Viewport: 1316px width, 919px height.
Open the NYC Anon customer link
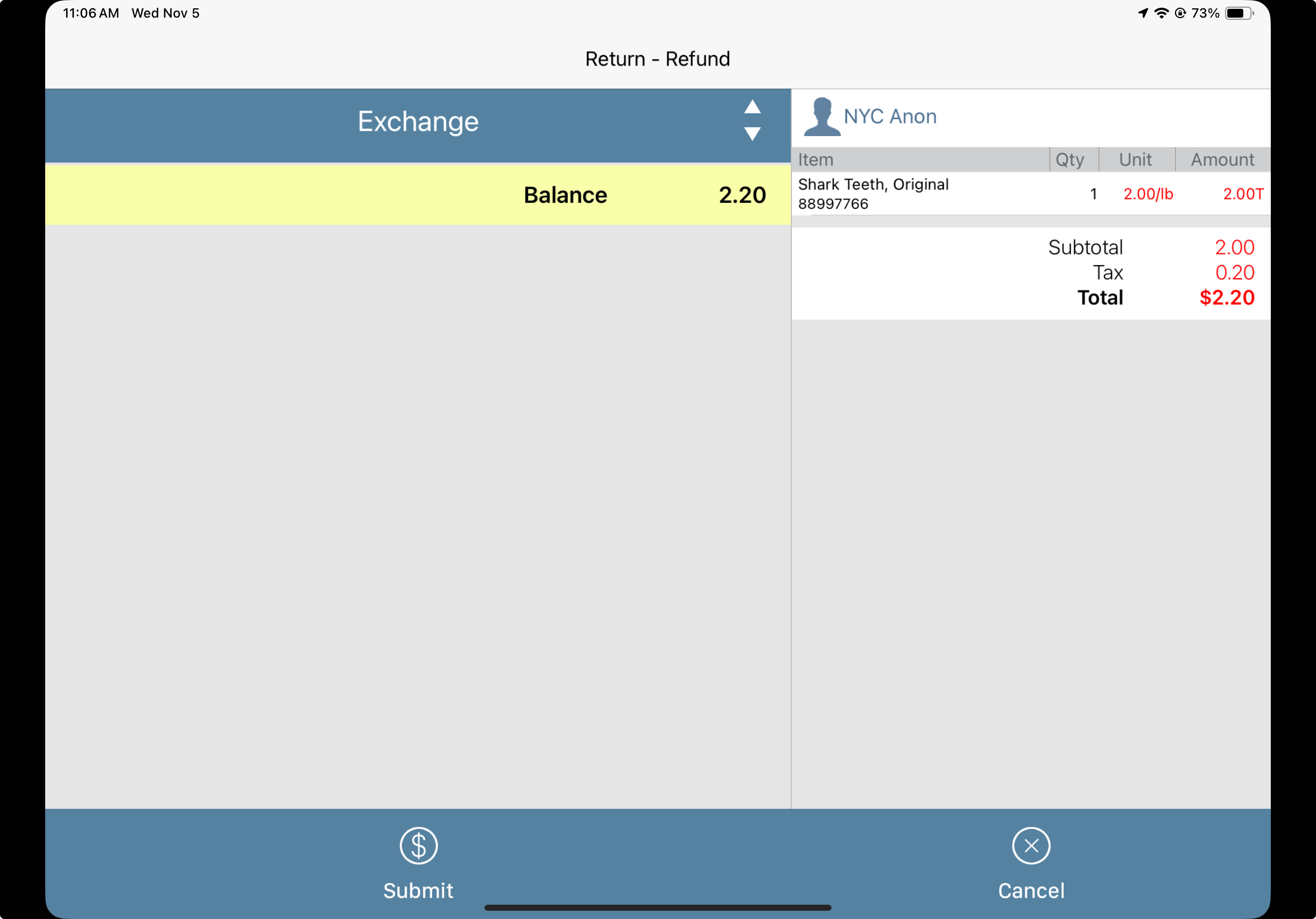889,116
